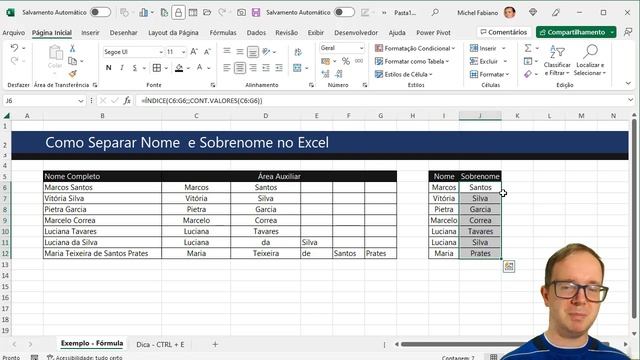Viewport: 640px width, 360px height.
Task: Increase font size with larger A icon
Action: pyautogui.click(x=194, y=52)
